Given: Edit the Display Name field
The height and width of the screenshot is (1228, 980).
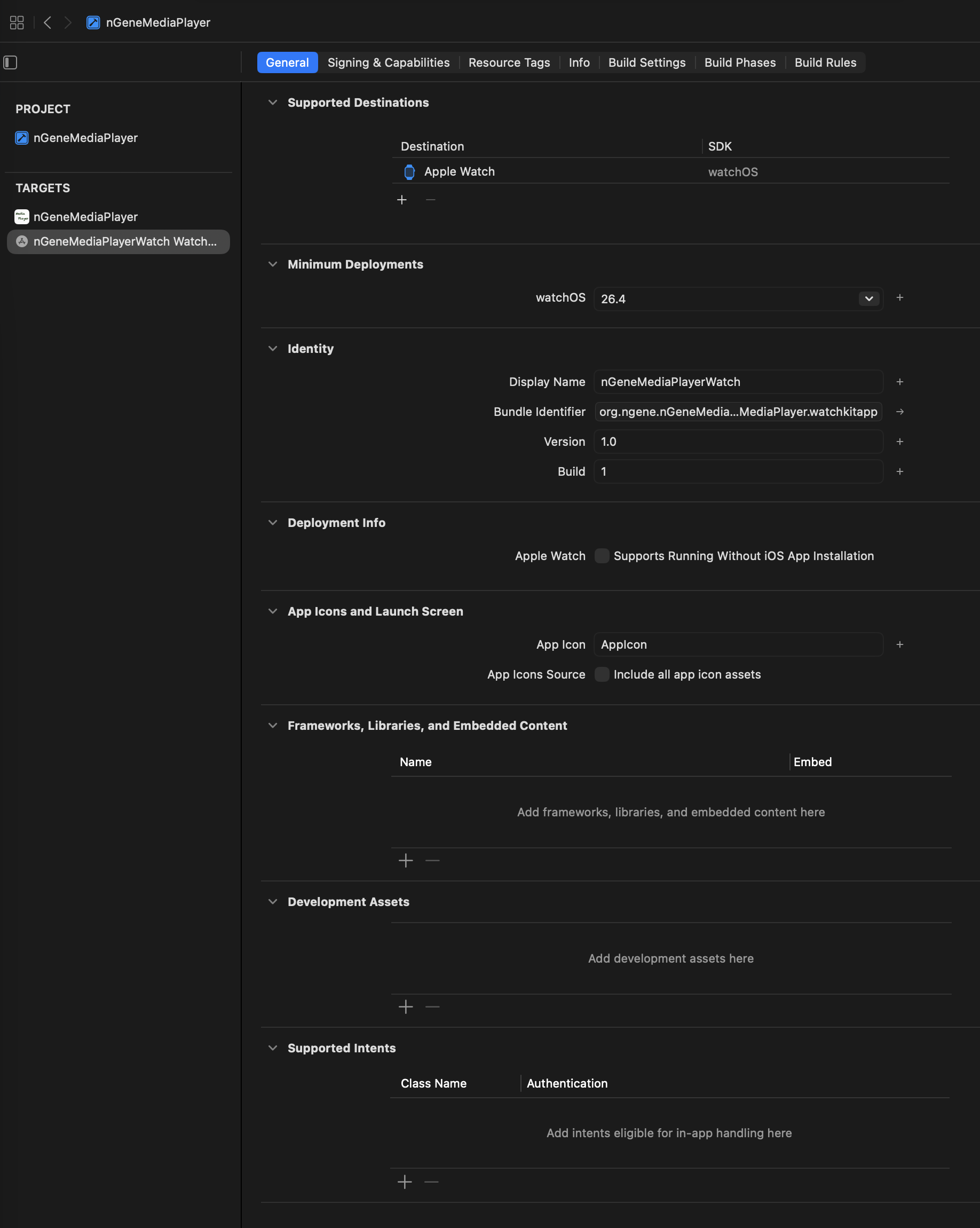Looking at the screenshot, I should tap(738, 382).
